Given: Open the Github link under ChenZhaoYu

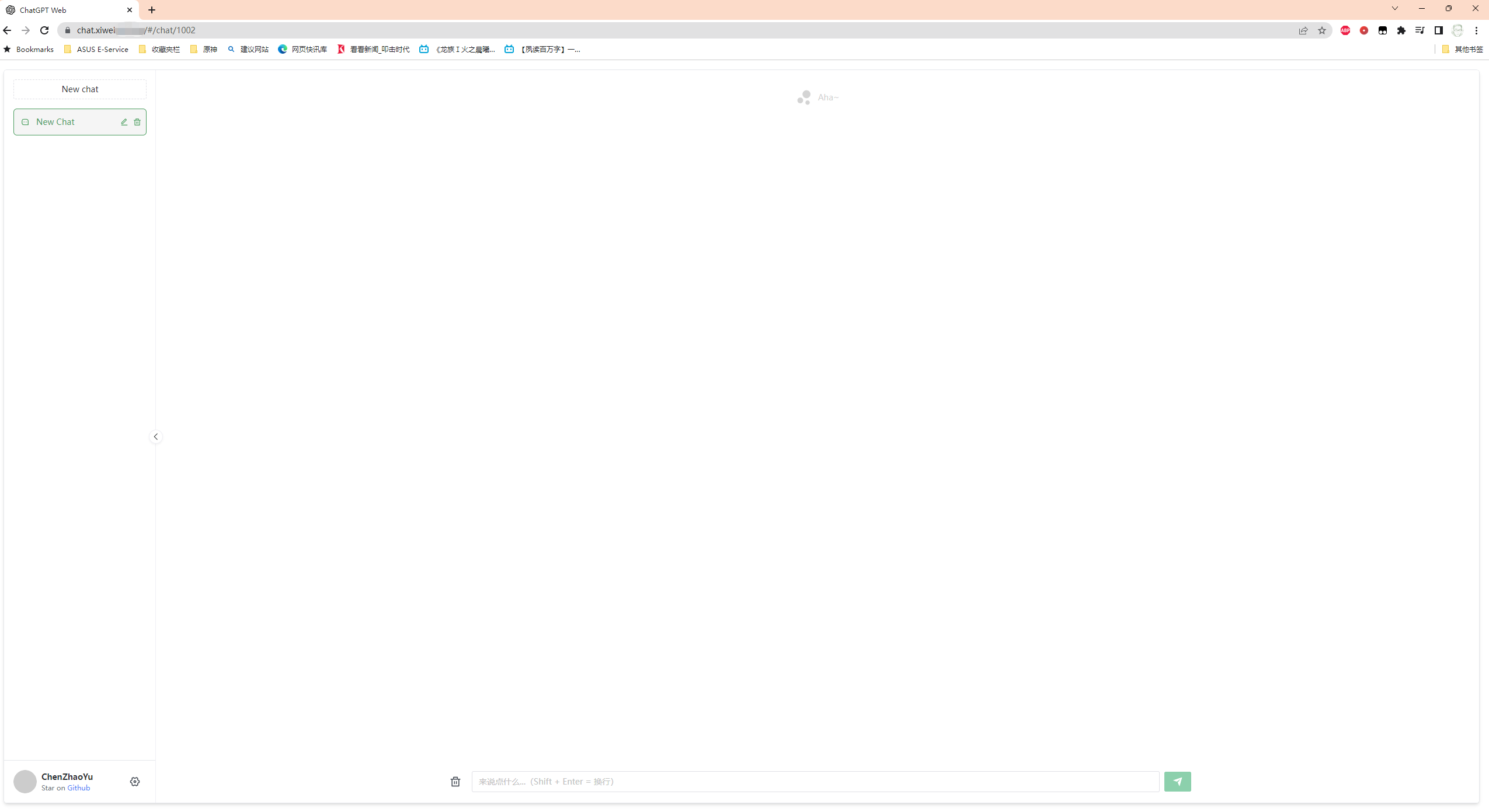Looking at the screenshot, I should click(x=78, y=788).
